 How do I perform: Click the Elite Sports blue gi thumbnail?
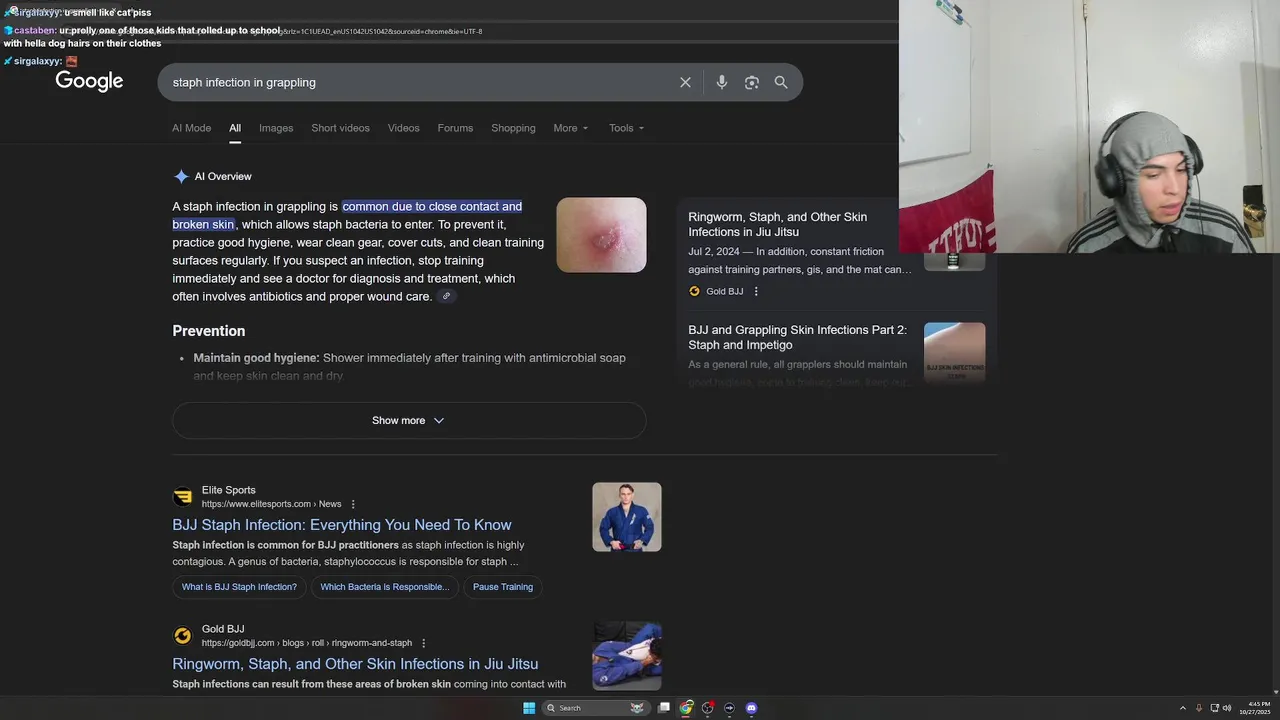tap(627, 517)
